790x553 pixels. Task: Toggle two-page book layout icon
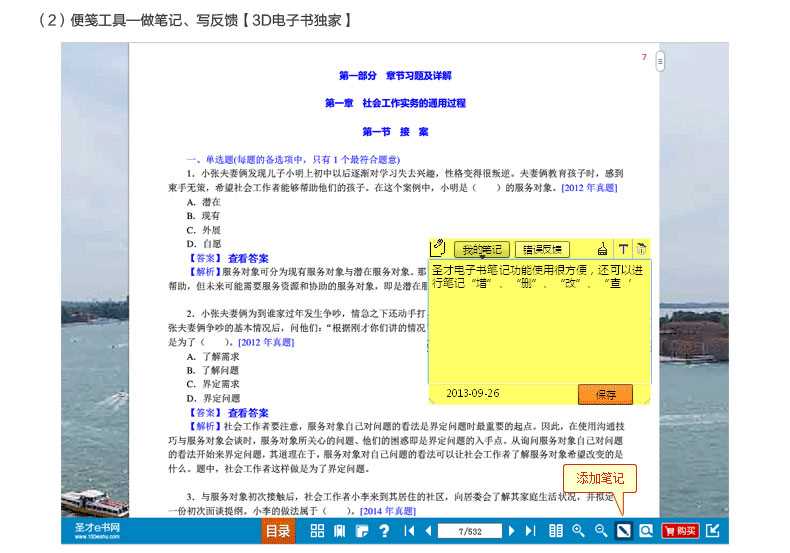coord(556,531)
